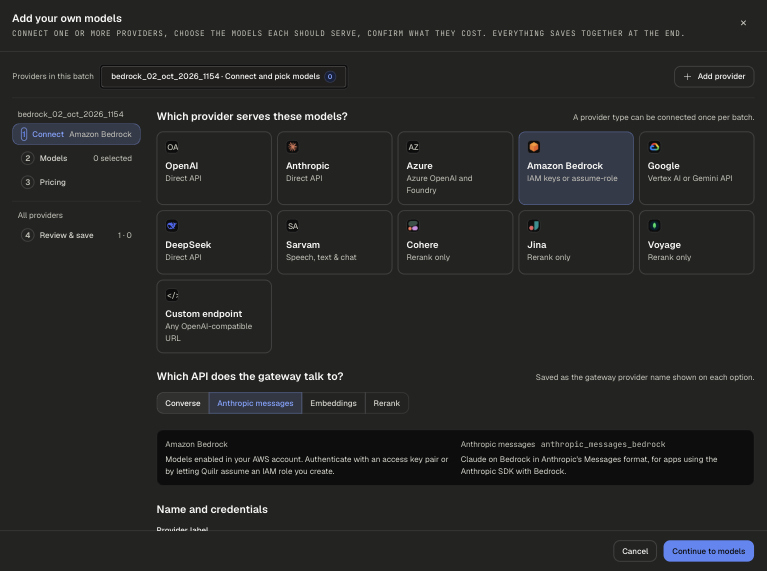Screen dimensions: 767x571
Task: Click the step 3 number circle
Action: click(x=27, y=182)
